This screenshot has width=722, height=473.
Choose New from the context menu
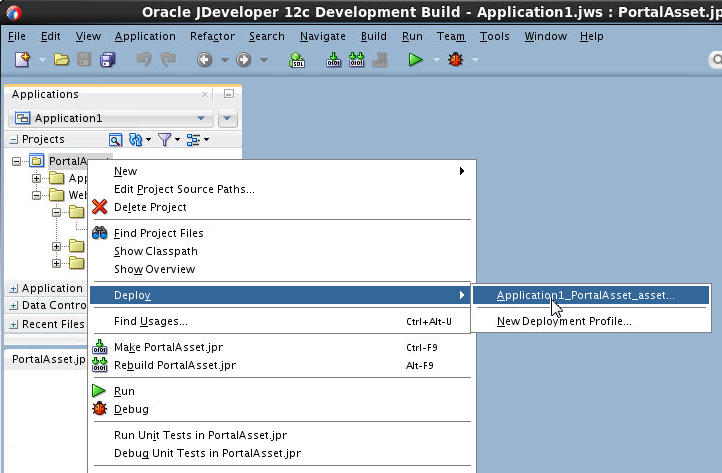[283, 171]
